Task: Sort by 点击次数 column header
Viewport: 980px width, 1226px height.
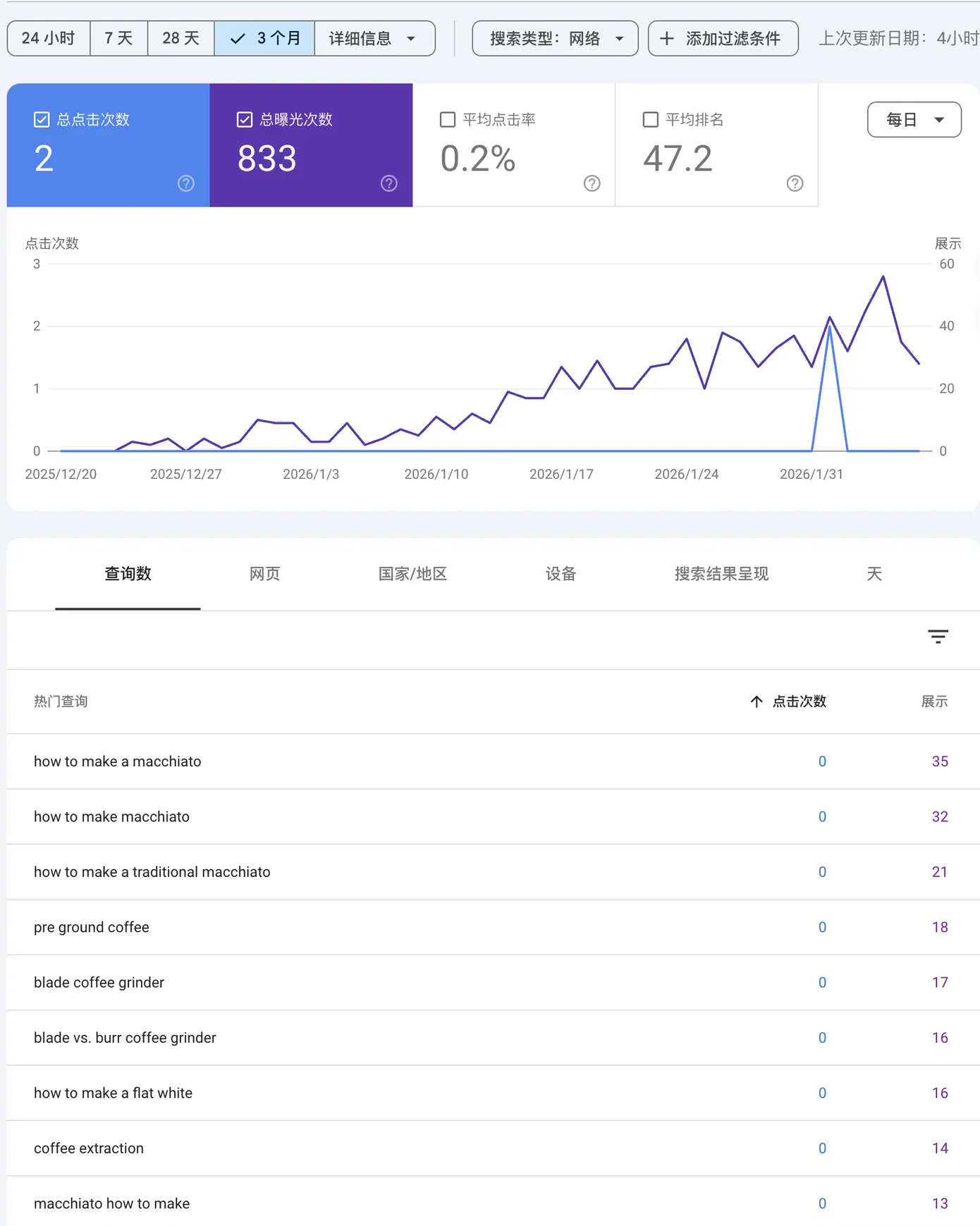Action: click(x=799, y=701)
